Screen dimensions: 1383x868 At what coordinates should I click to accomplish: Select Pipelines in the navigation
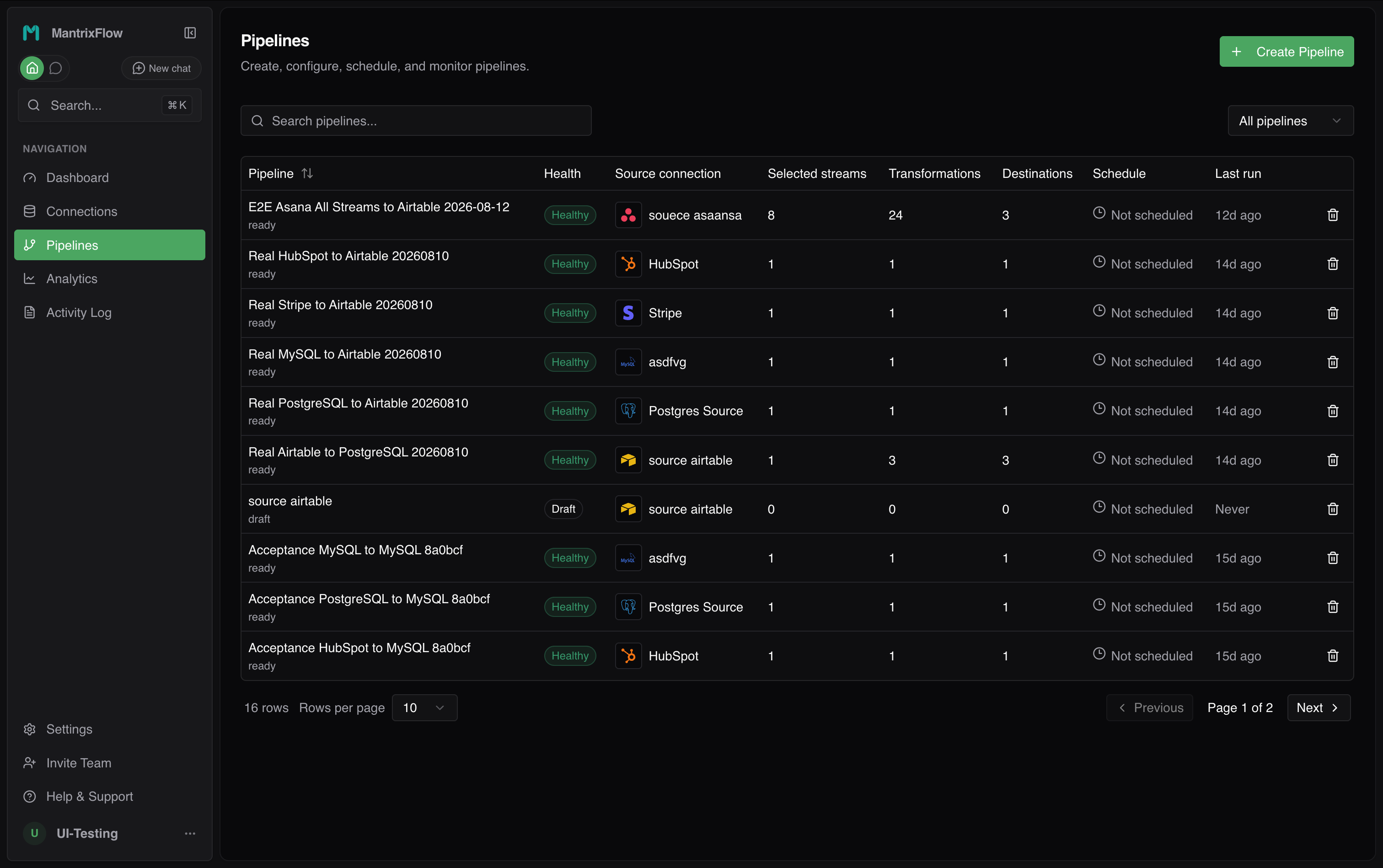[110, 245]
